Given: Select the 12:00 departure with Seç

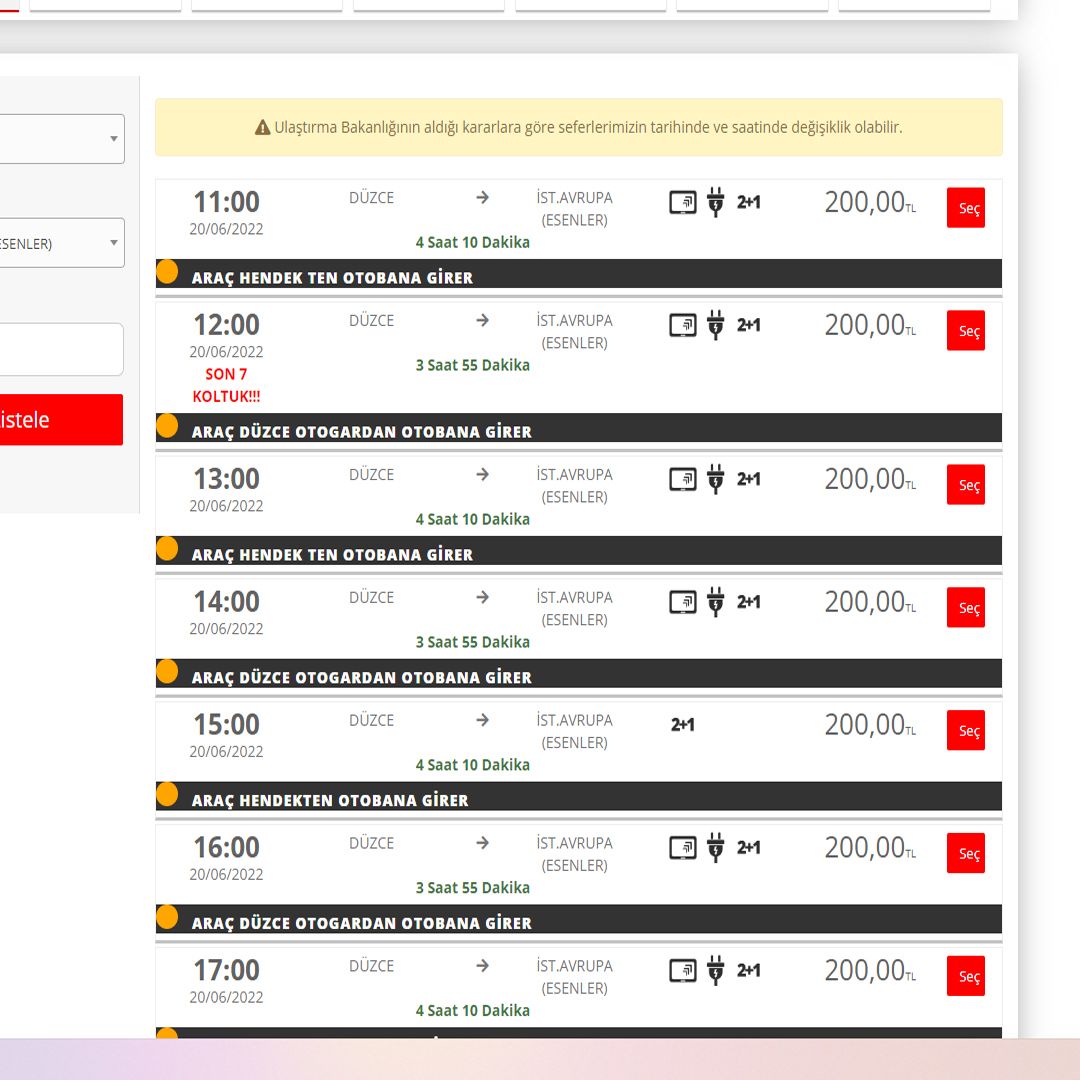Looking at the screenshot, I should [x=966, y=331].
